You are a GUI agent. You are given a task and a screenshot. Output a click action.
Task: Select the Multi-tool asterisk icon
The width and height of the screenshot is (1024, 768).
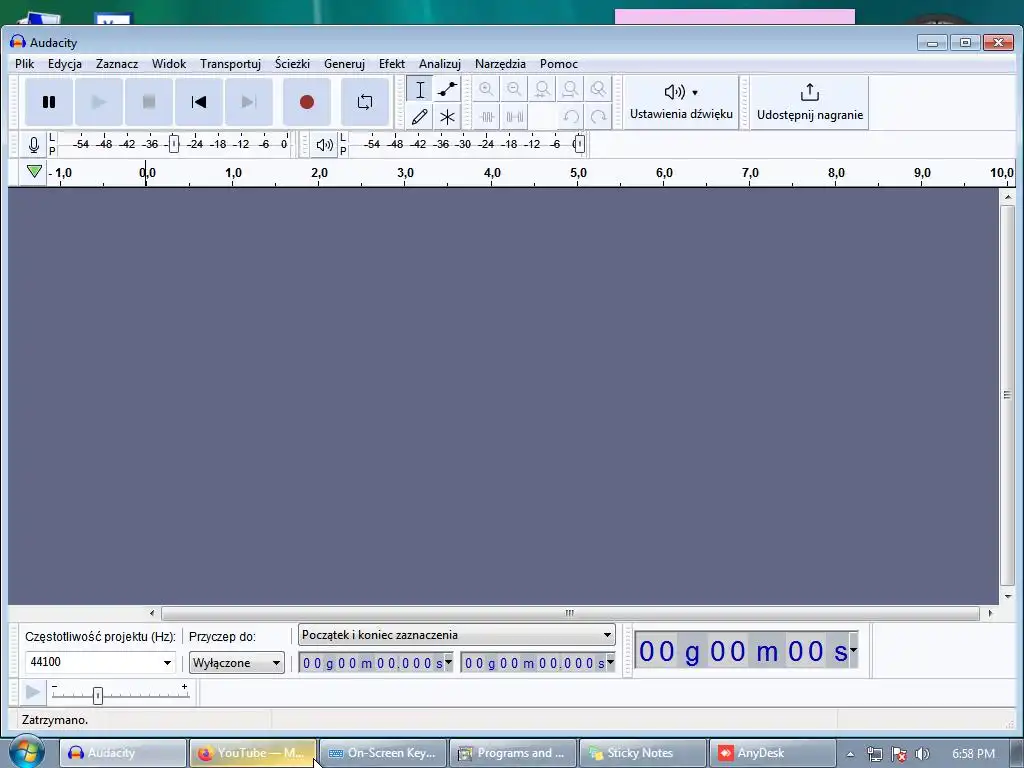(447, 117)
